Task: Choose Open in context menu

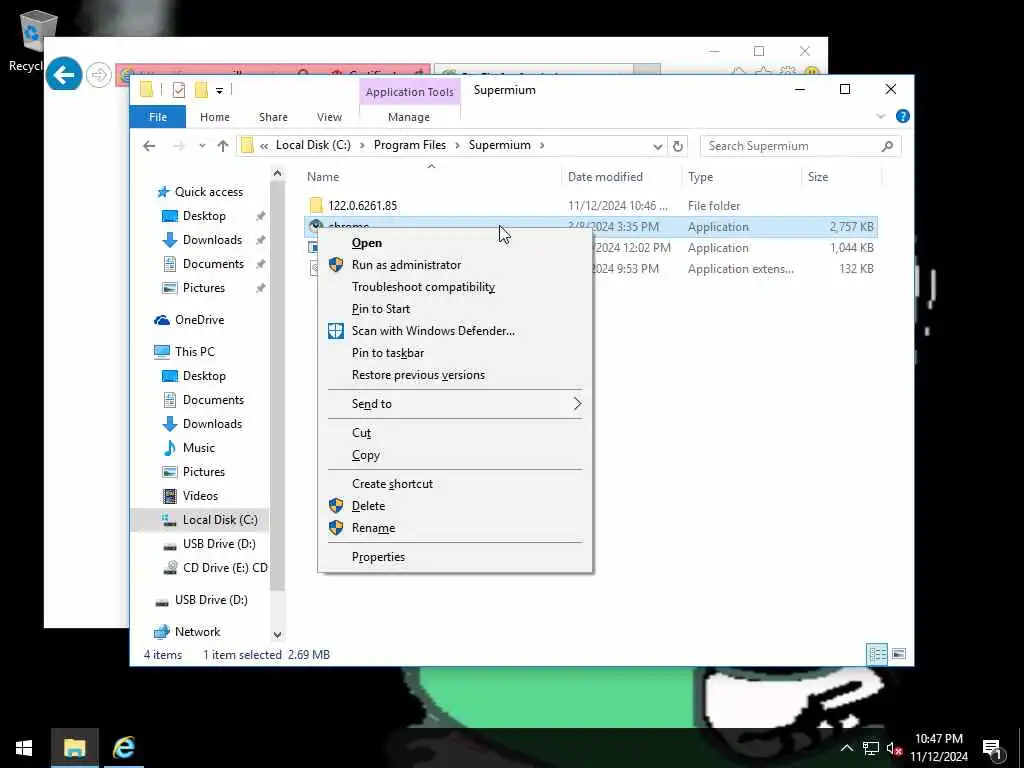Action: [455, 243]
